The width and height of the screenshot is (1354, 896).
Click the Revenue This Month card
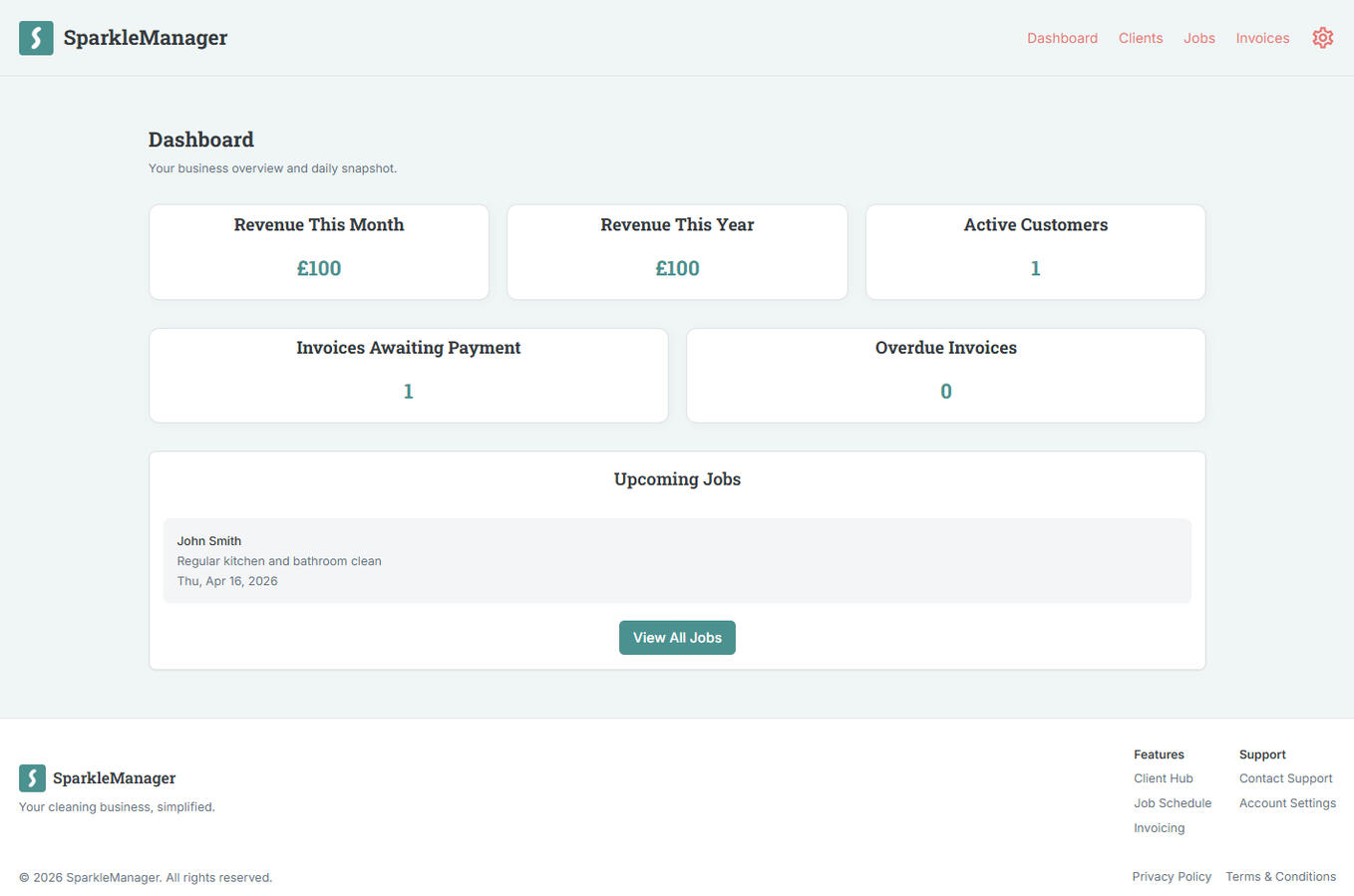319,251
